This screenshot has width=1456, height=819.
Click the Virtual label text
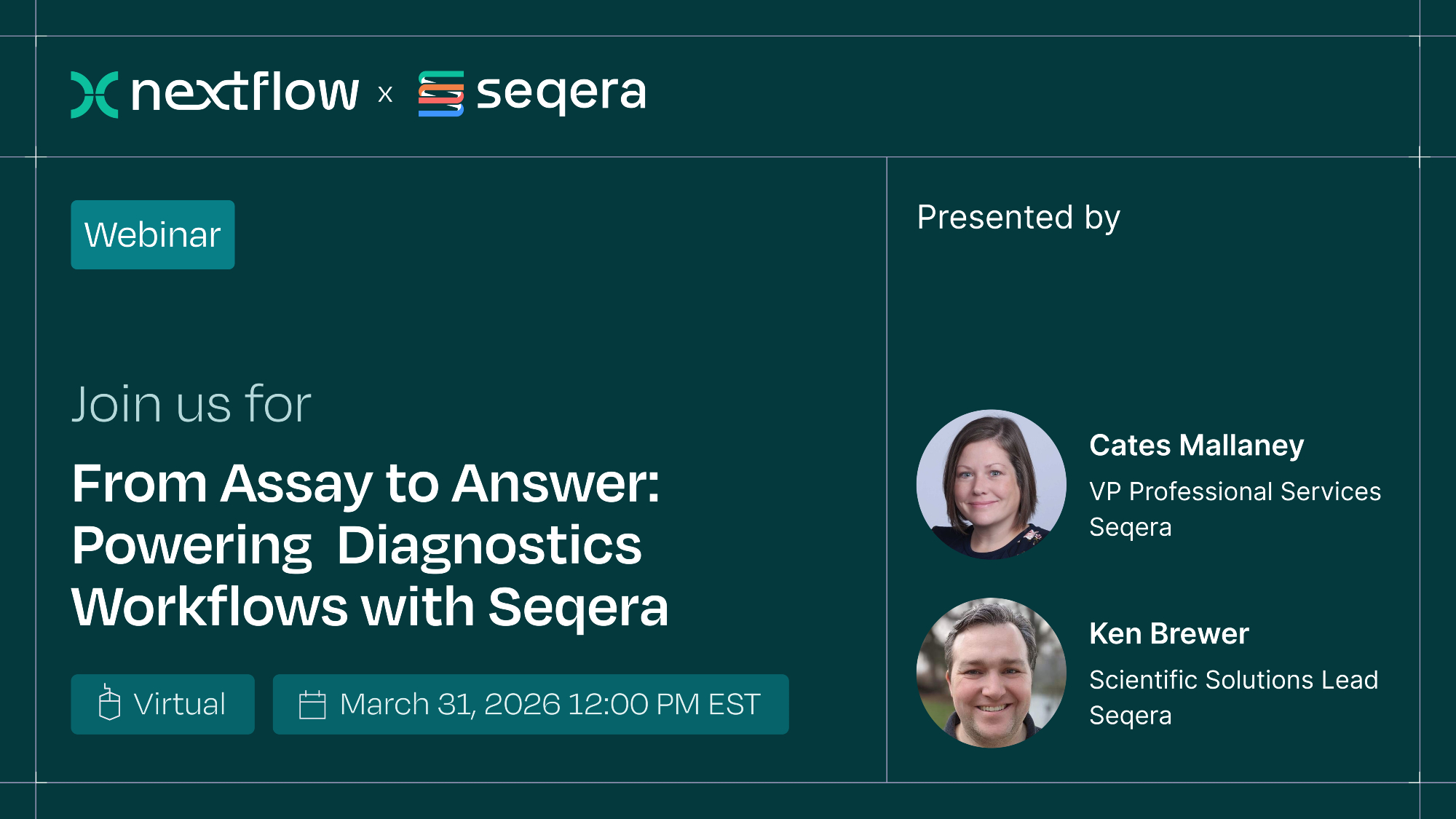(179, 704)
